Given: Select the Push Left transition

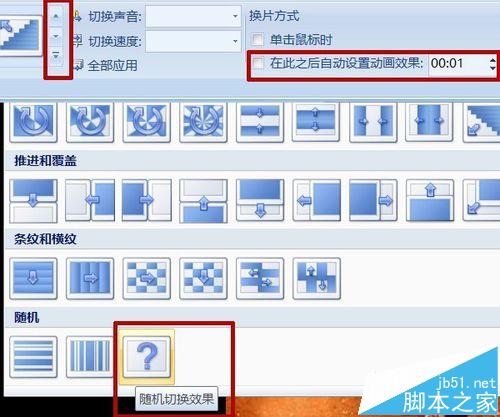Looking at the screenshot, I should click(x=90, y=201).
